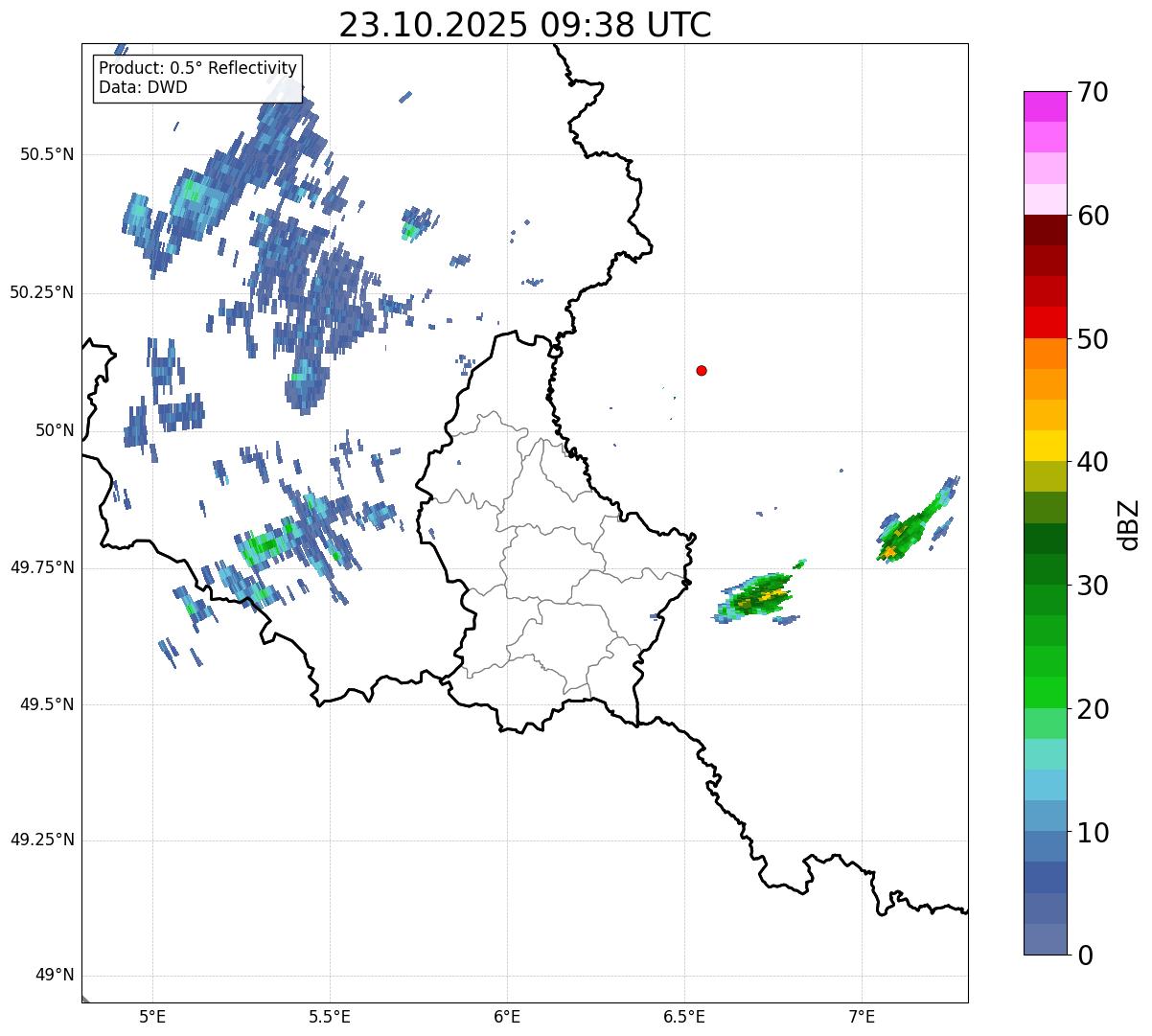The width and height of the screenshot is (1152, 1036).
Task: Click the Data: DWD label
Action: (x=143, y=87)
